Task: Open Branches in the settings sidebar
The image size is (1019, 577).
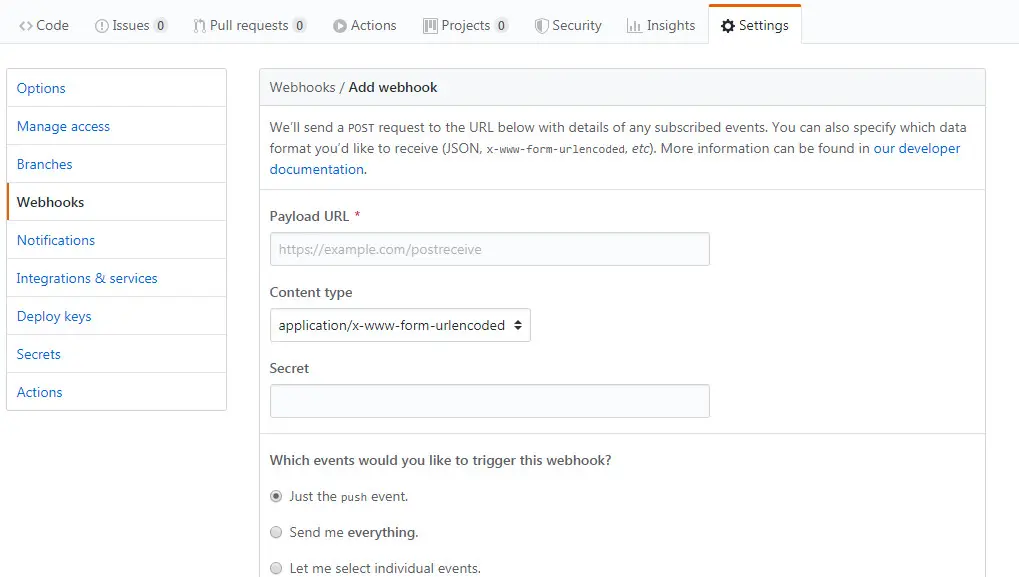Action: tap(45, 164)
